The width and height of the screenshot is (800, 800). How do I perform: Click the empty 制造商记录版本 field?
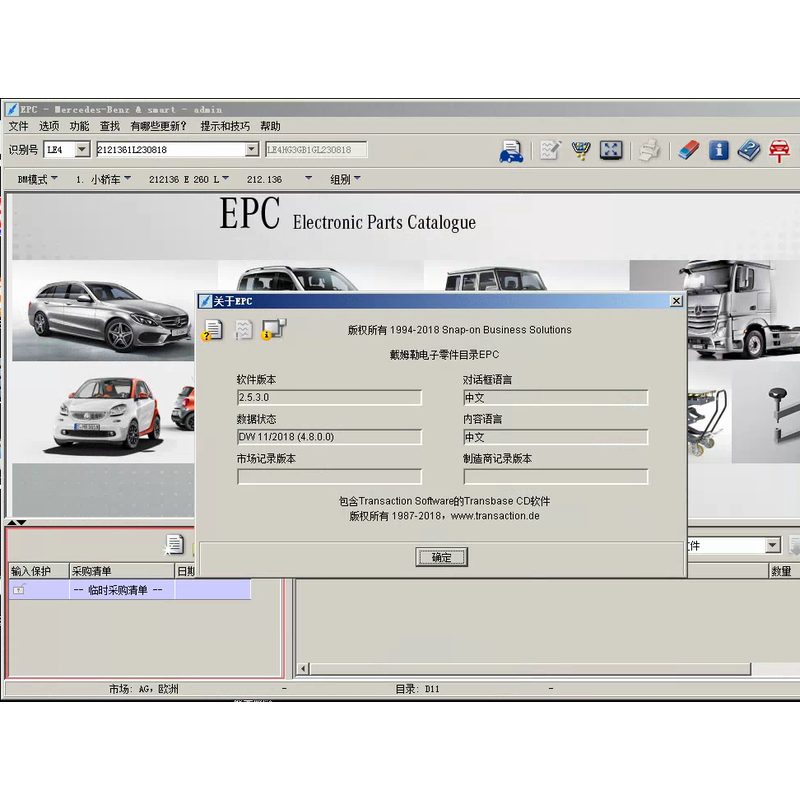[556, 477]
